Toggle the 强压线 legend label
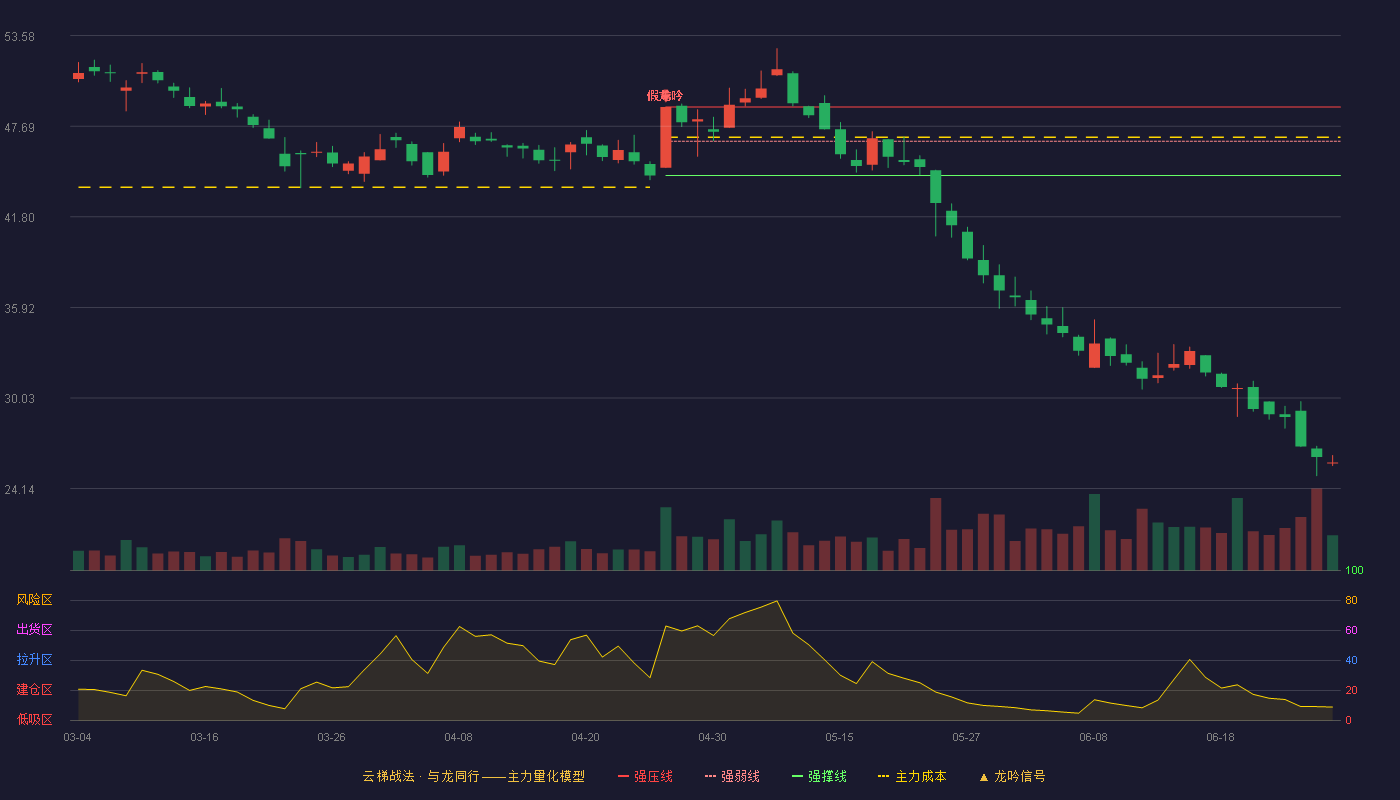The height and width of the screenshot is (800, 1400). (x=653, y=776)
